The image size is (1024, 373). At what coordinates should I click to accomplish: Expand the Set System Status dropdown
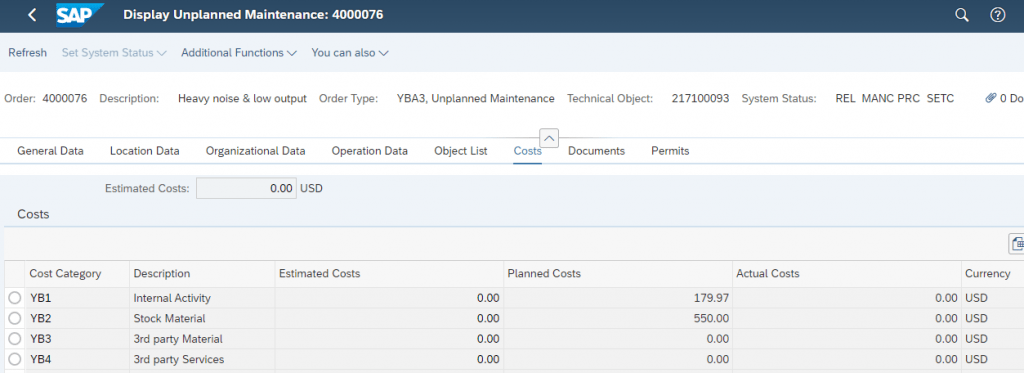pos(114,53)
